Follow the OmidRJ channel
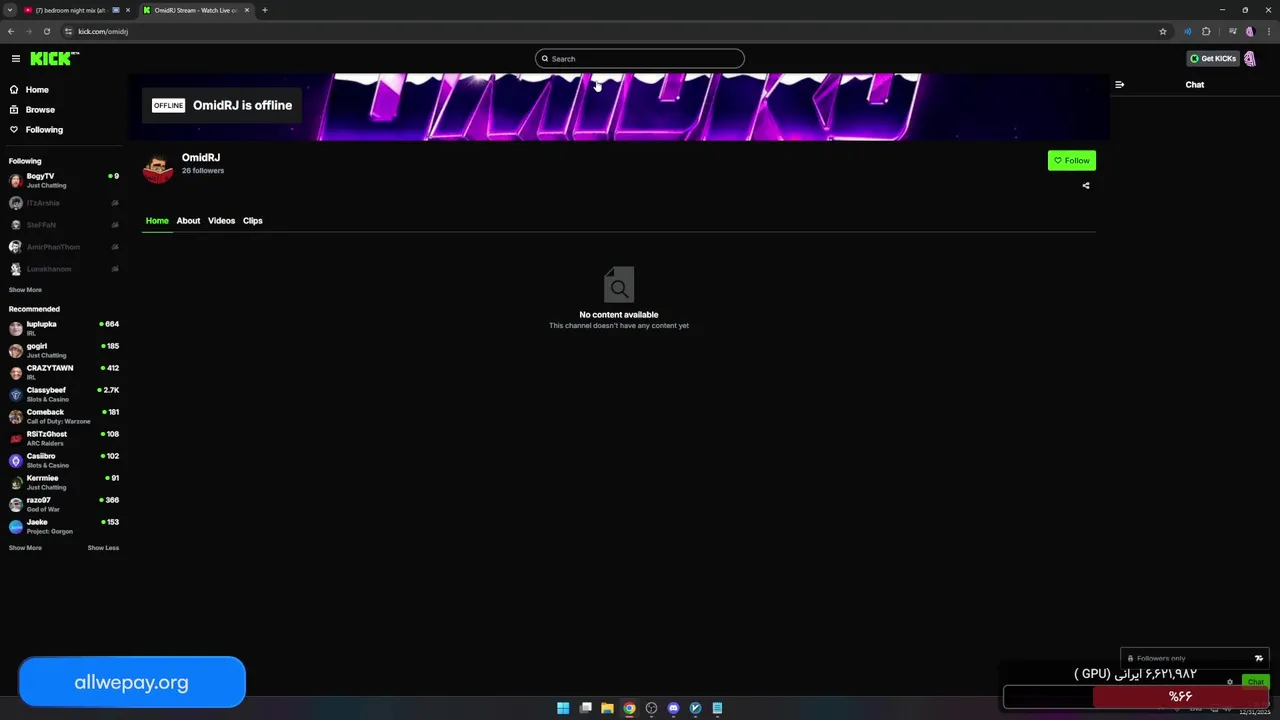Image resolution: width=1280 pixels, height=720 pixels. pos(1072,161)
